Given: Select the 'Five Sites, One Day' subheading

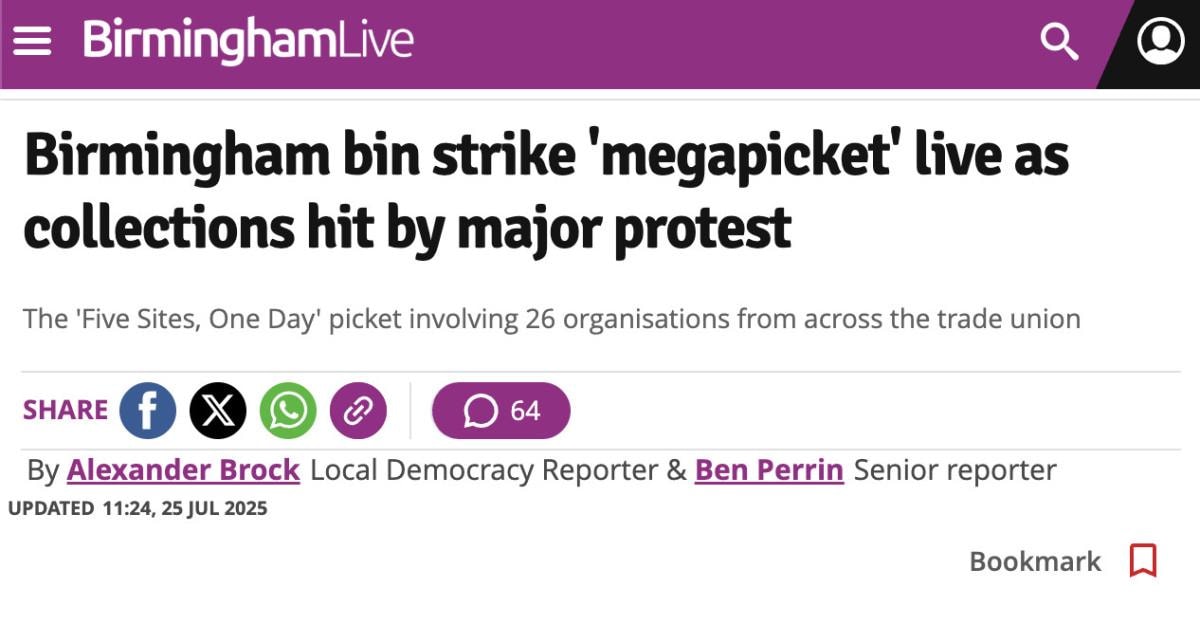Looking at the screenshot, I should 552,320.
